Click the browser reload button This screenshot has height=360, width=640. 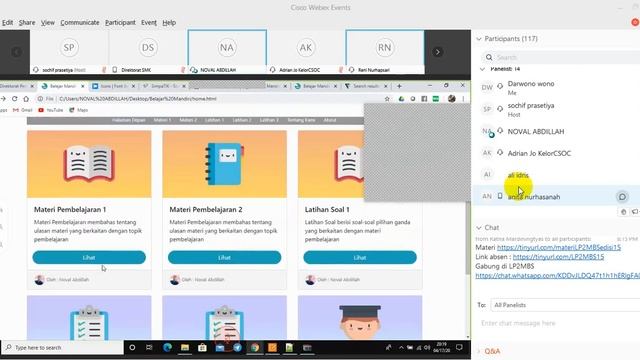click(x=15, y=99)
